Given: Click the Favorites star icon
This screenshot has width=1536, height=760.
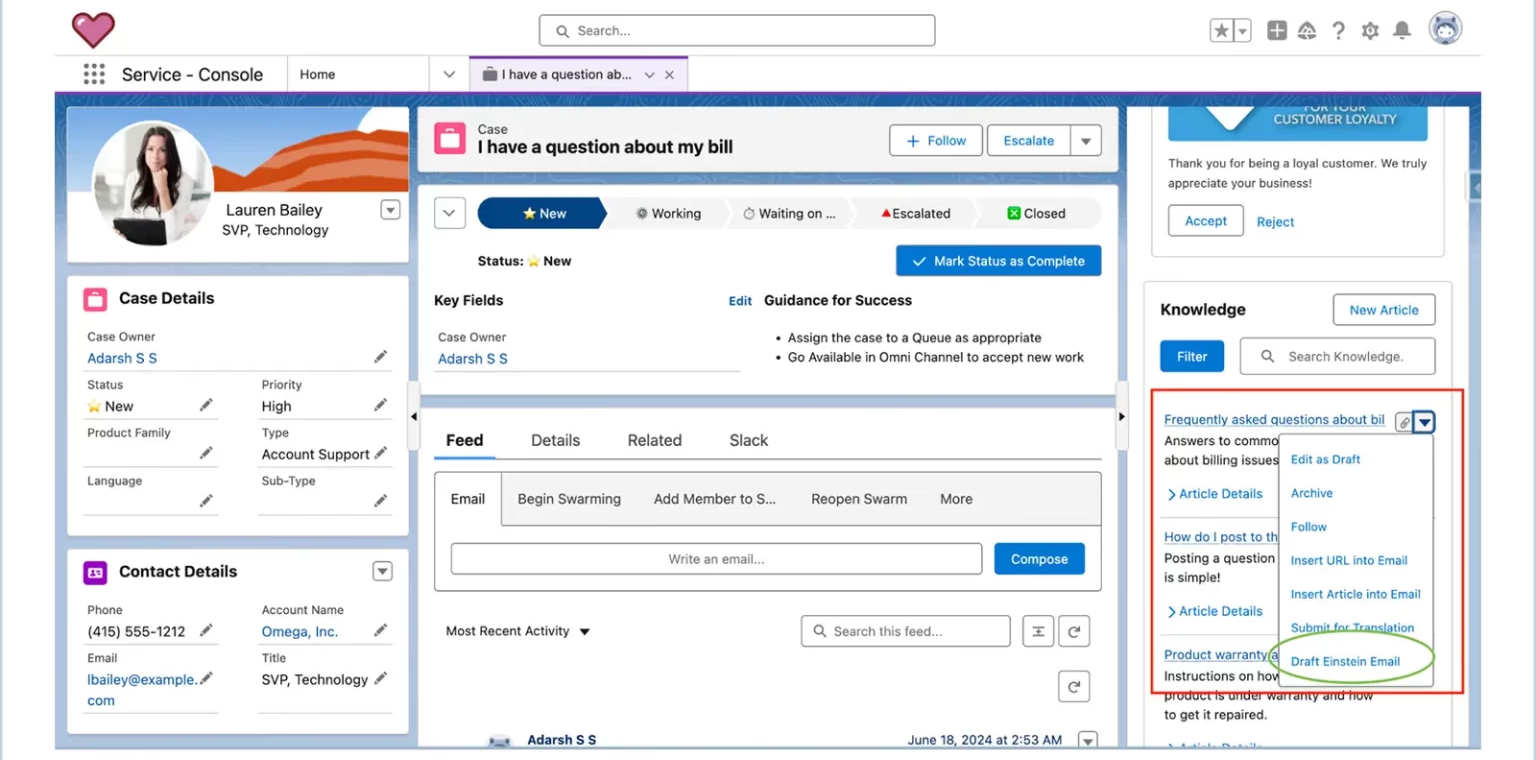Looking at the screenshot, I should [x=1222, y=31].
